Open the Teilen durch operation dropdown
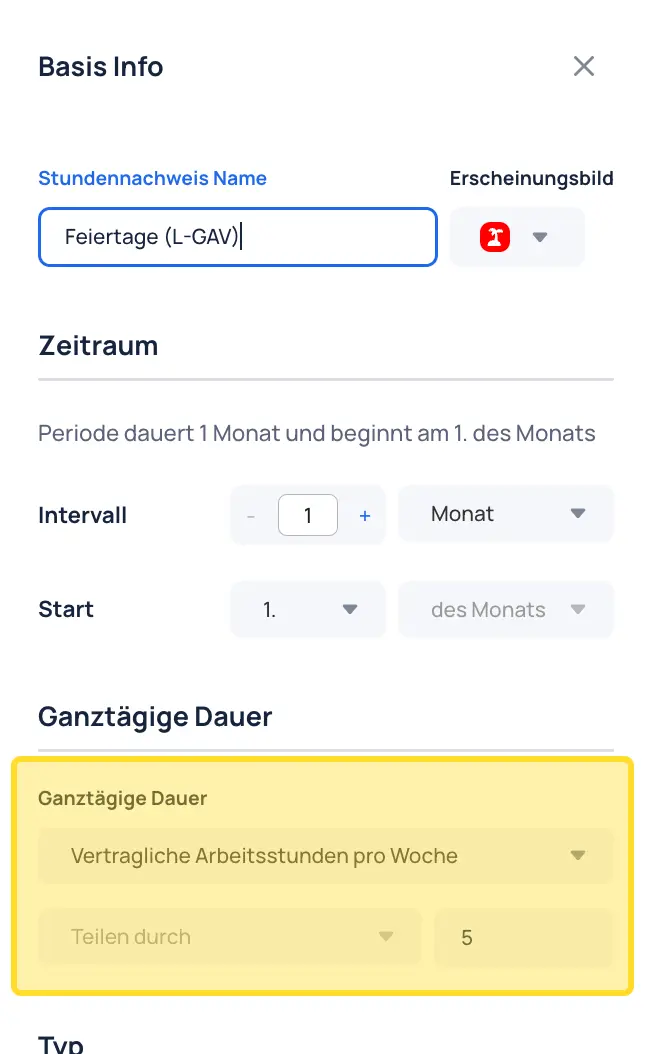Viewport: 654px width, 1054px height. point(230,936)
